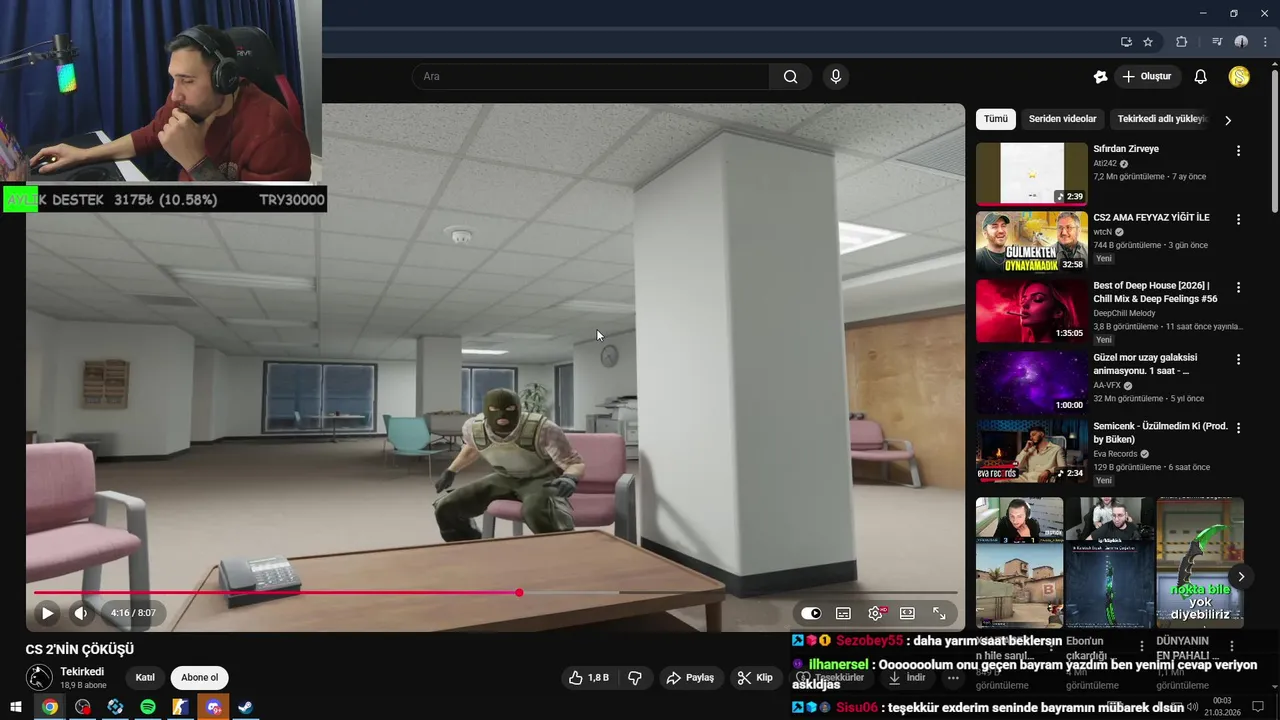Mute the video with speaker icon
This screenshot has width=1280, height=720.
tap(81, 613)
